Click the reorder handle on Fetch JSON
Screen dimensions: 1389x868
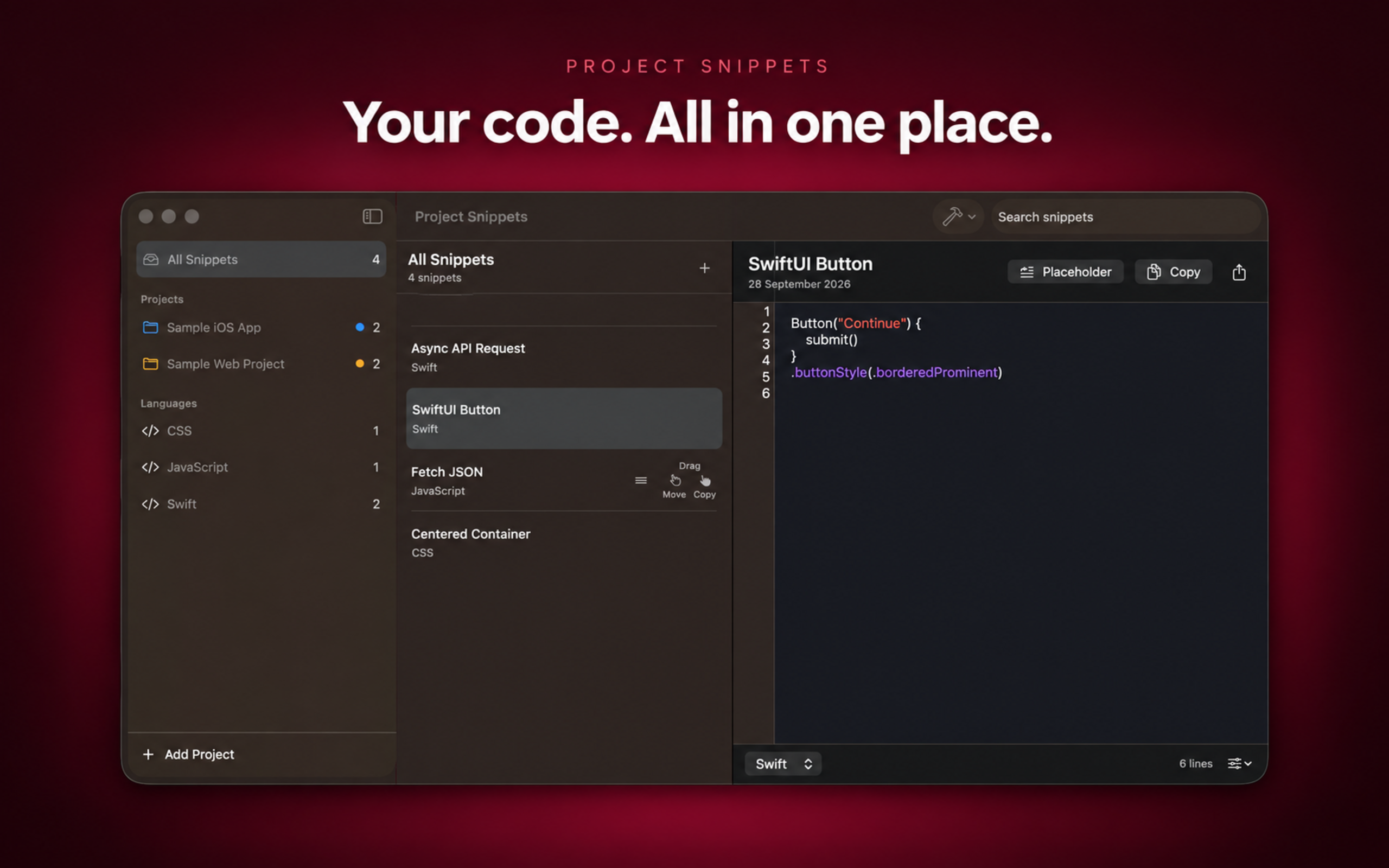(641, 481)
